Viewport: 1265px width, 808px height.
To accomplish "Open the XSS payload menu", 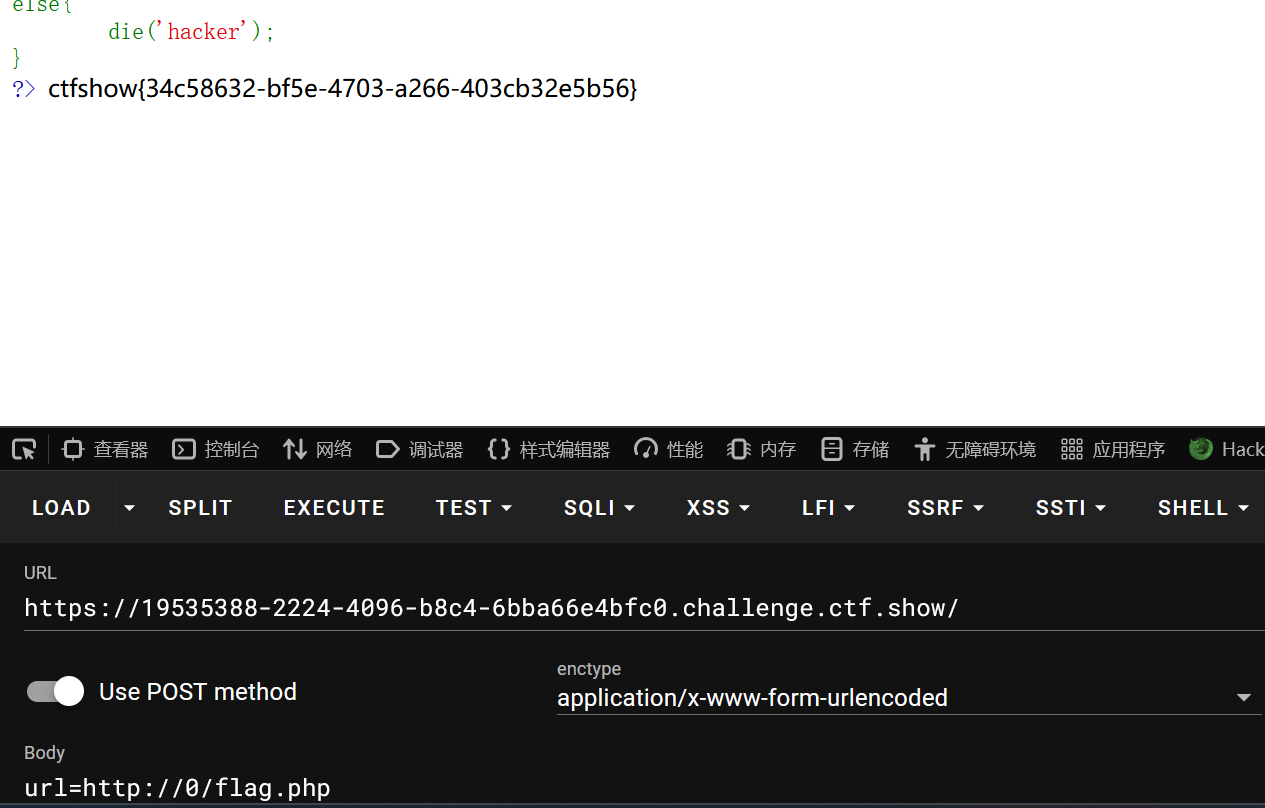I will pos(718,508).
